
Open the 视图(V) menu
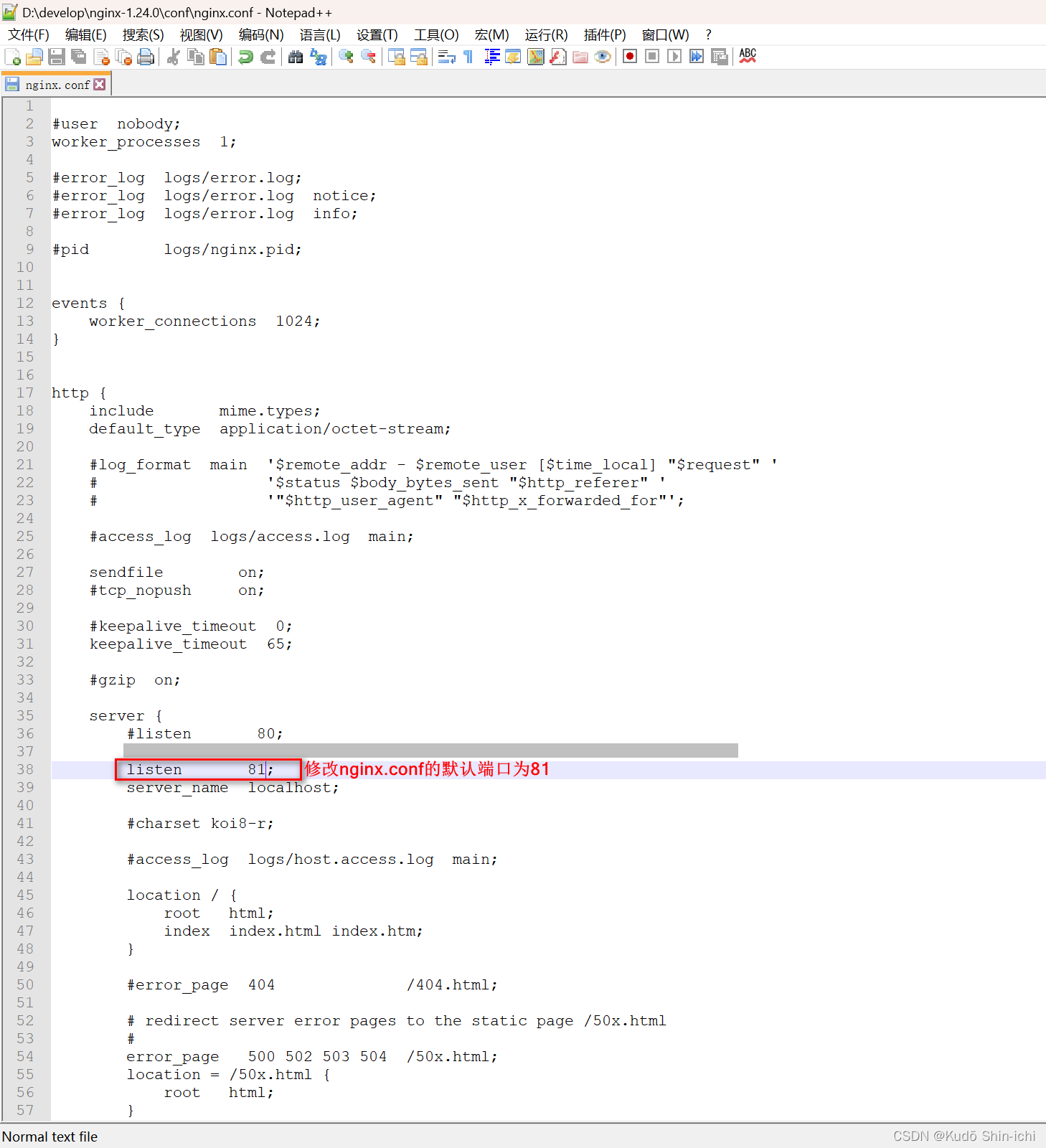tap(202, 35)
